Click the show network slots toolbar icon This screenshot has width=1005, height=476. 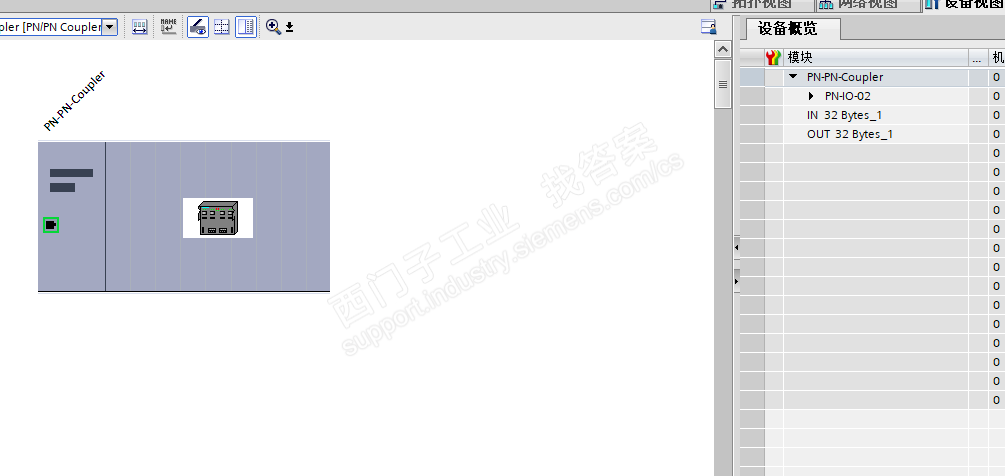point(139,27)
